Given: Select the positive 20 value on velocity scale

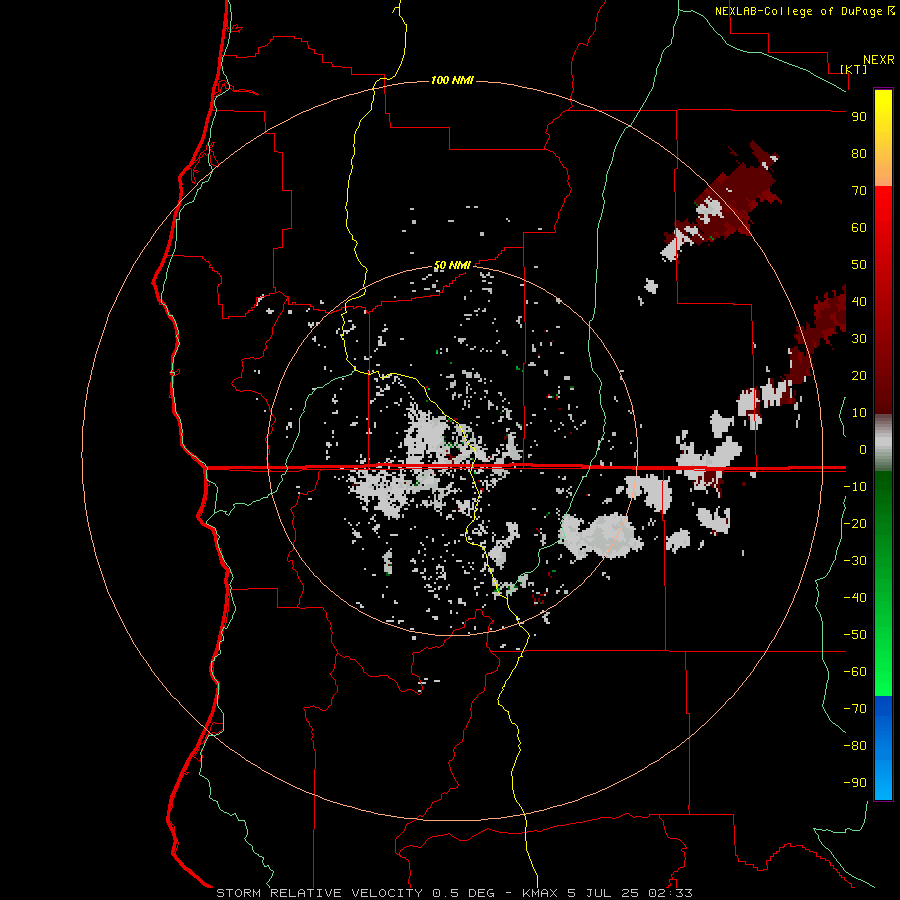Looking at the screenshot, I should (x=859, y=376).
